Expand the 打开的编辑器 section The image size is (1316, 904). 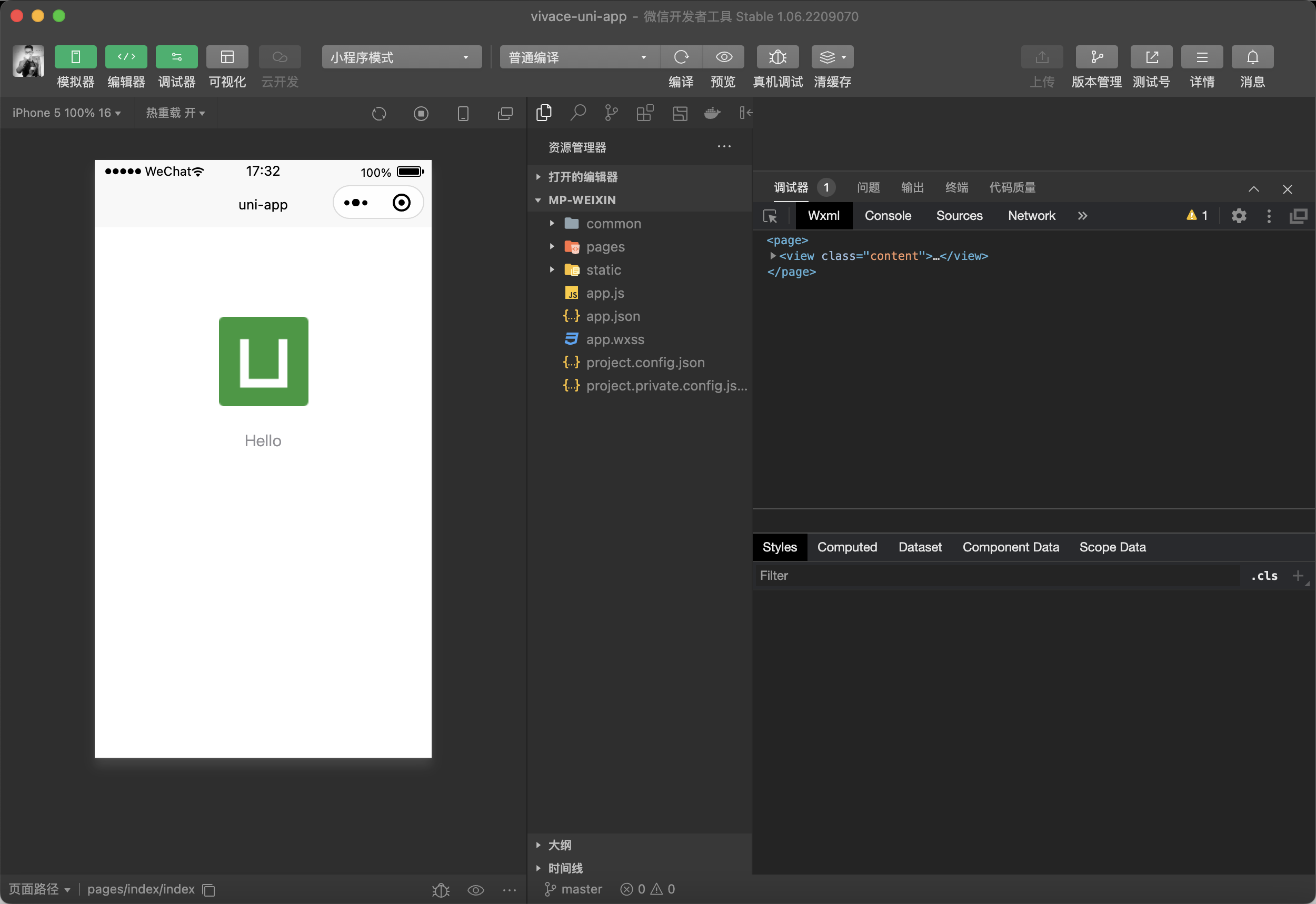pyautogui.click(x=639, y=177)
